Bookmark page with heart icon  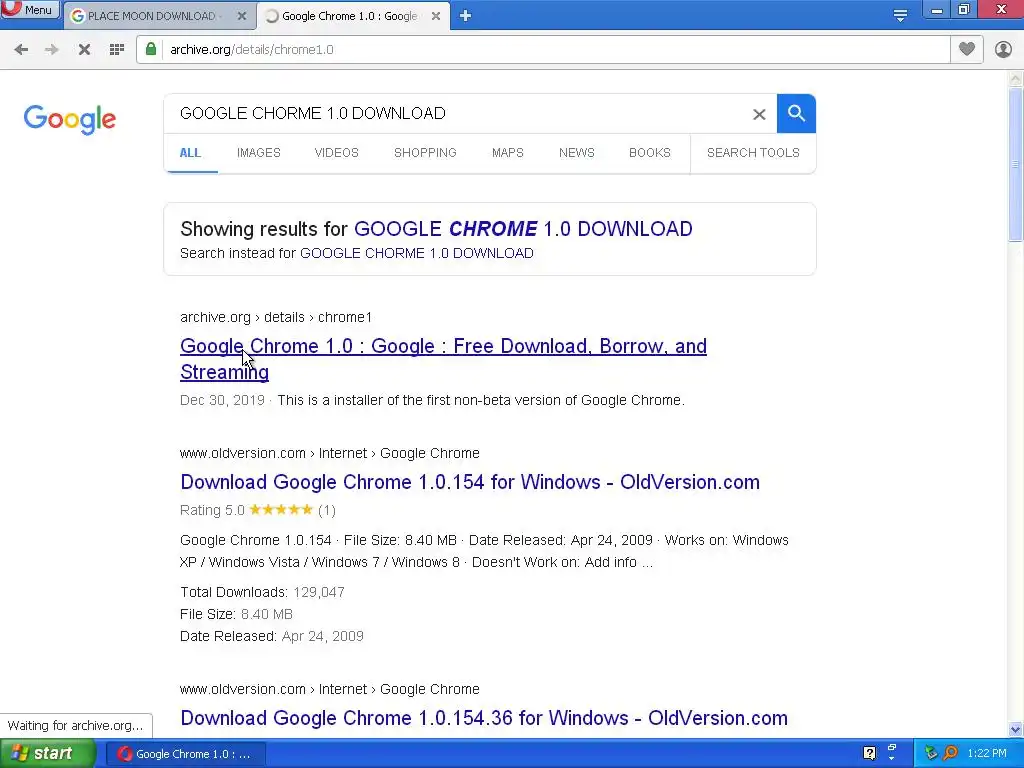tap(967, 49)
